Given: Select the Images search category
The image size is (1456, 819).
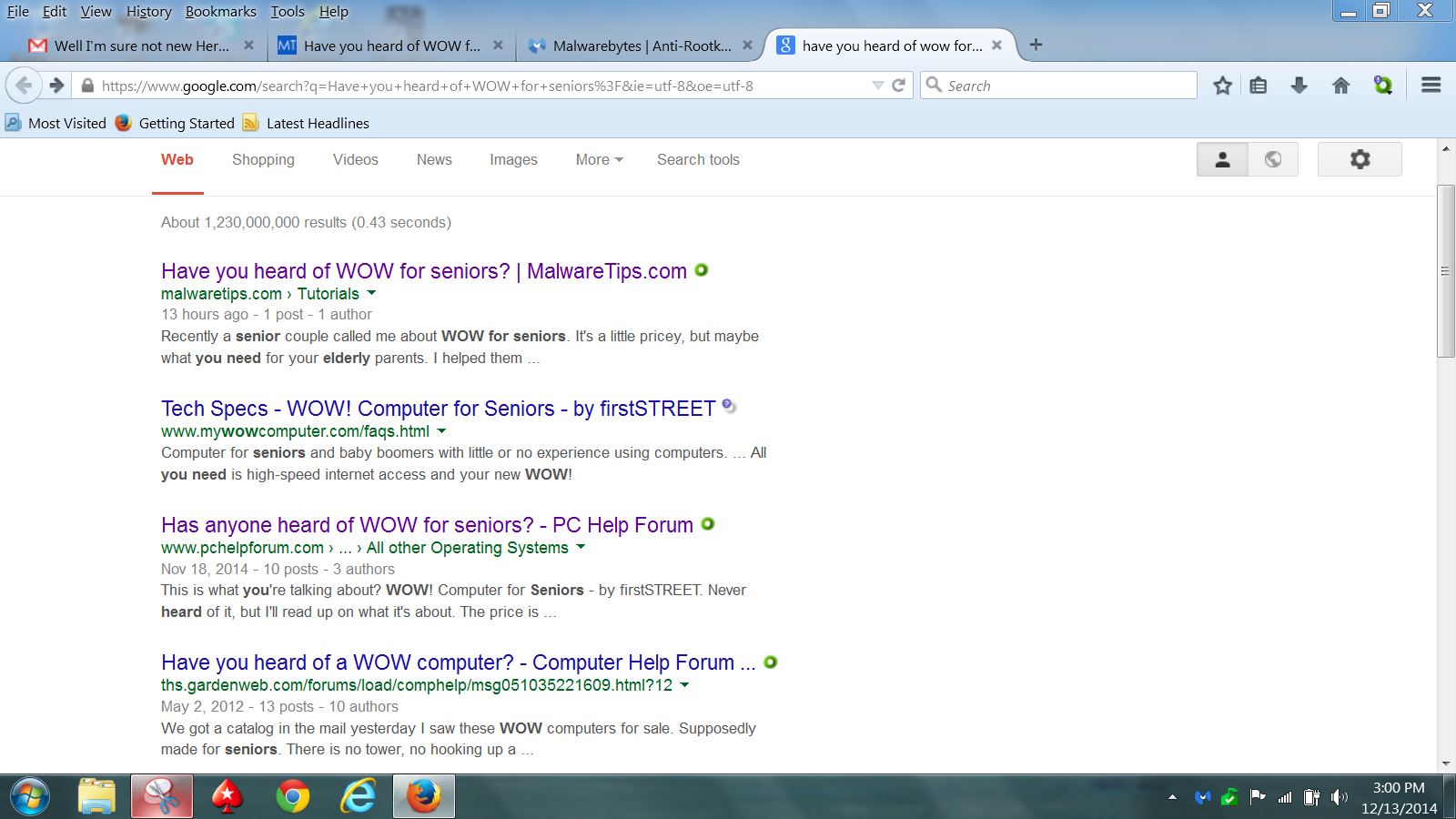Looking at the screenshot, I should 513,159.
